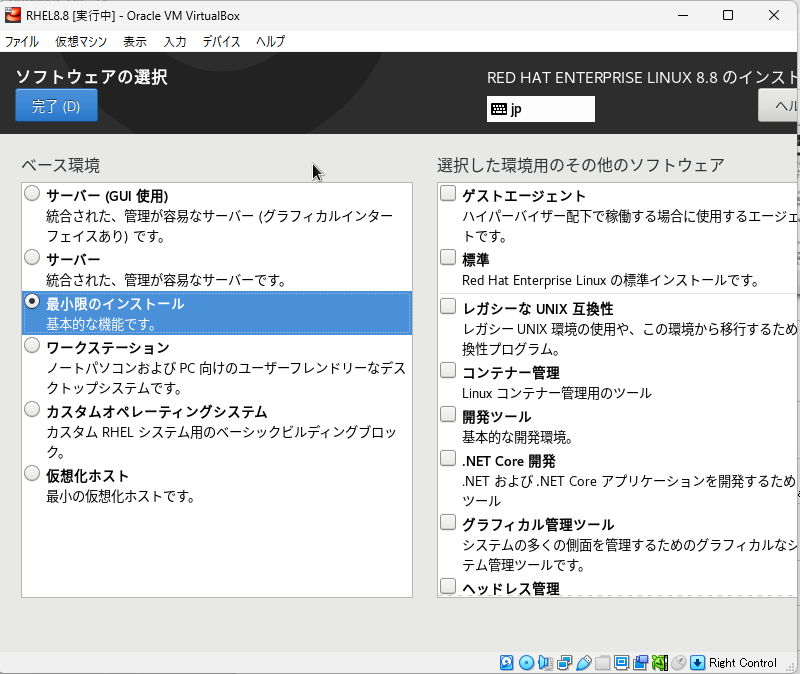
Task: Click the display settings status icon
Action: pos(621,663)
